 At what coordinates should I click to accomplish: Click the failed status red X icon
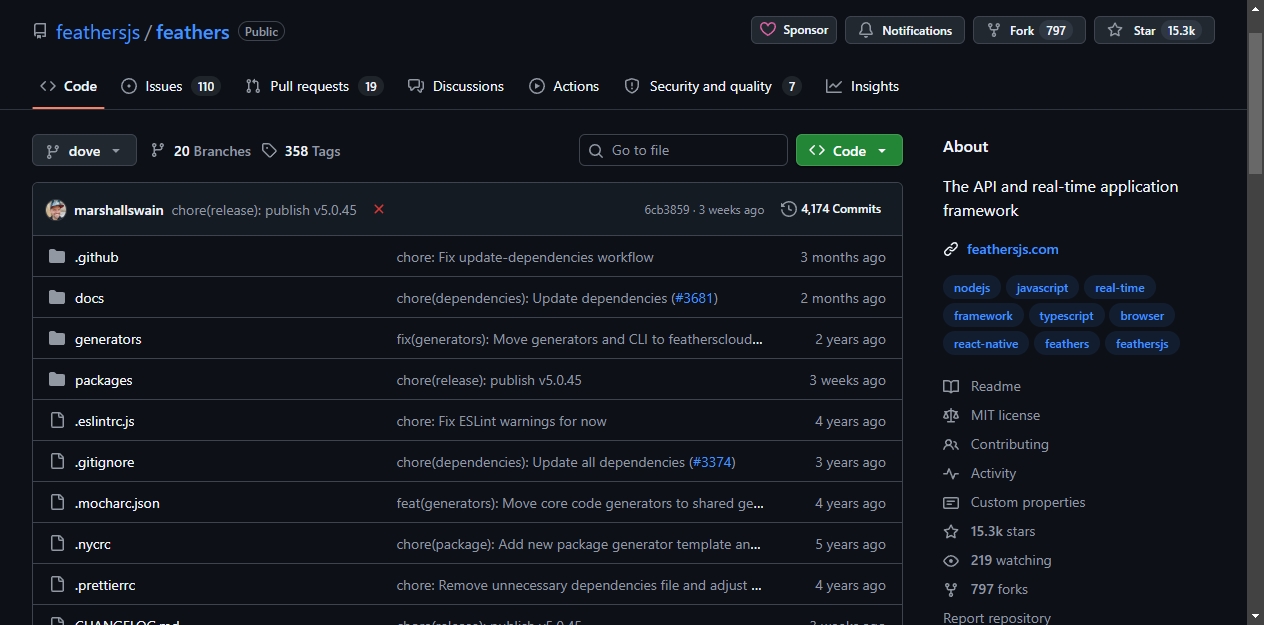click(x=379, y=209)
